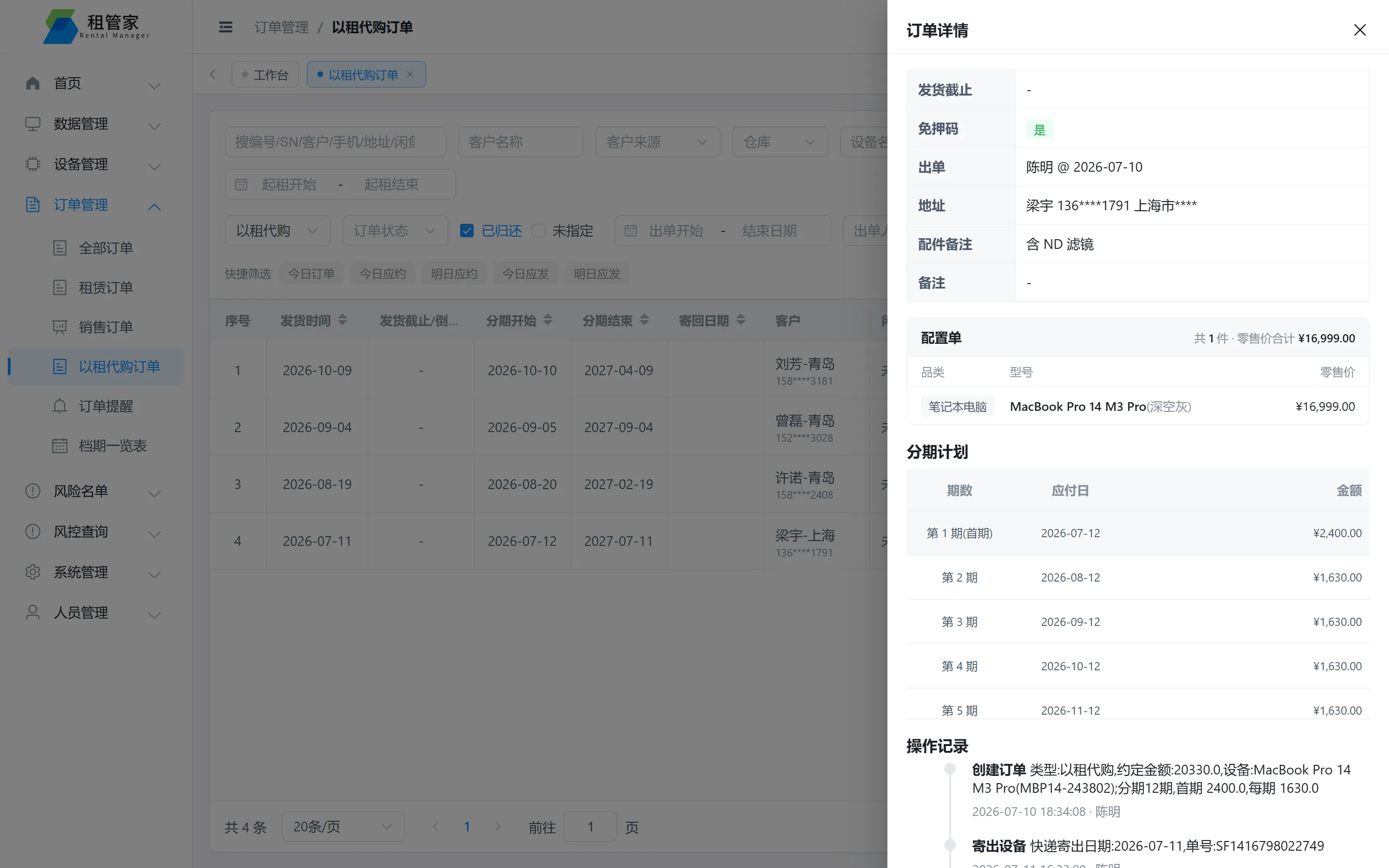
Task: Uncheck the 已归还 checkbox
Action: (467, 231)
